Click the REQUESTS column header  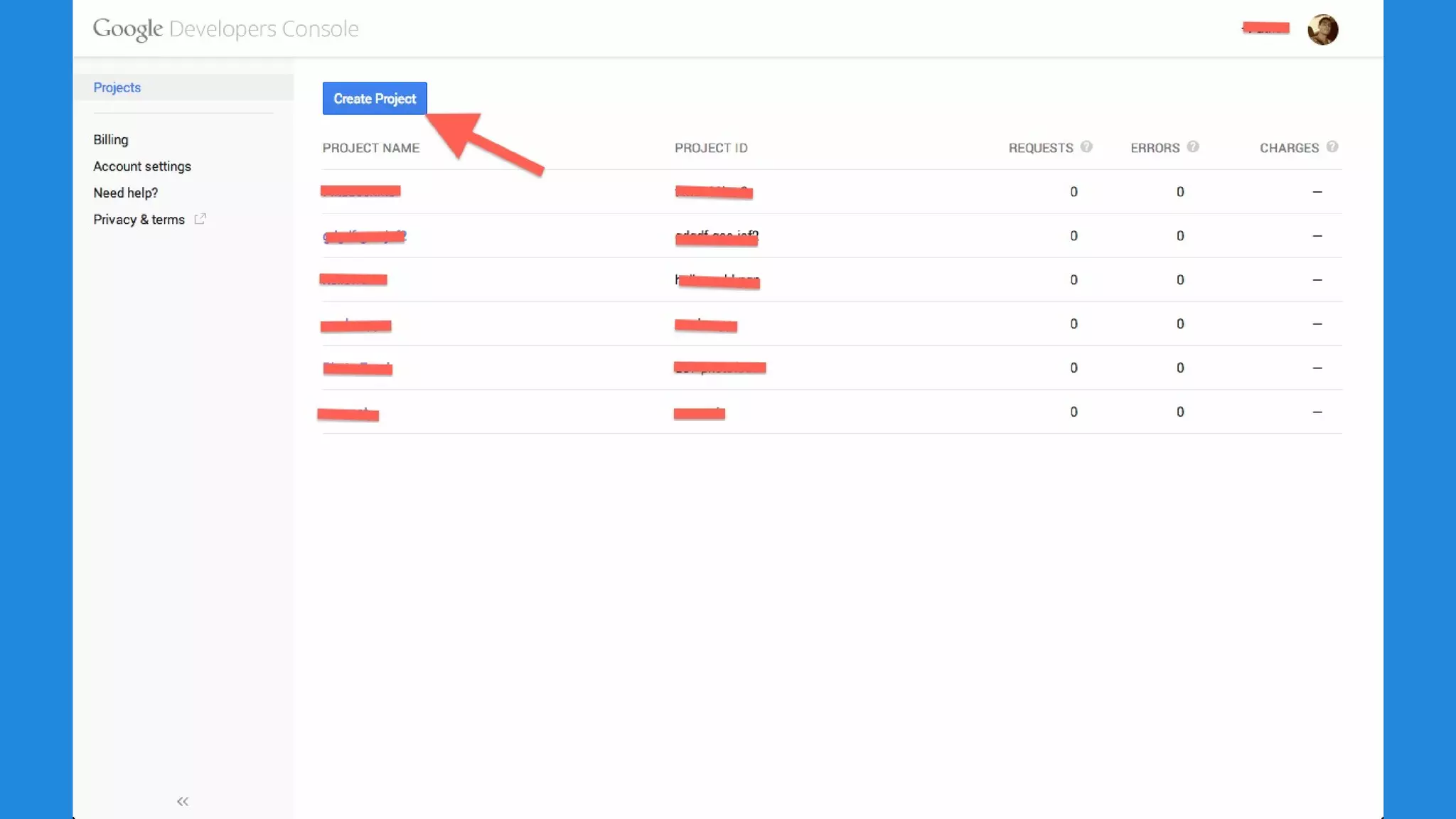(x=1040, y=148)
